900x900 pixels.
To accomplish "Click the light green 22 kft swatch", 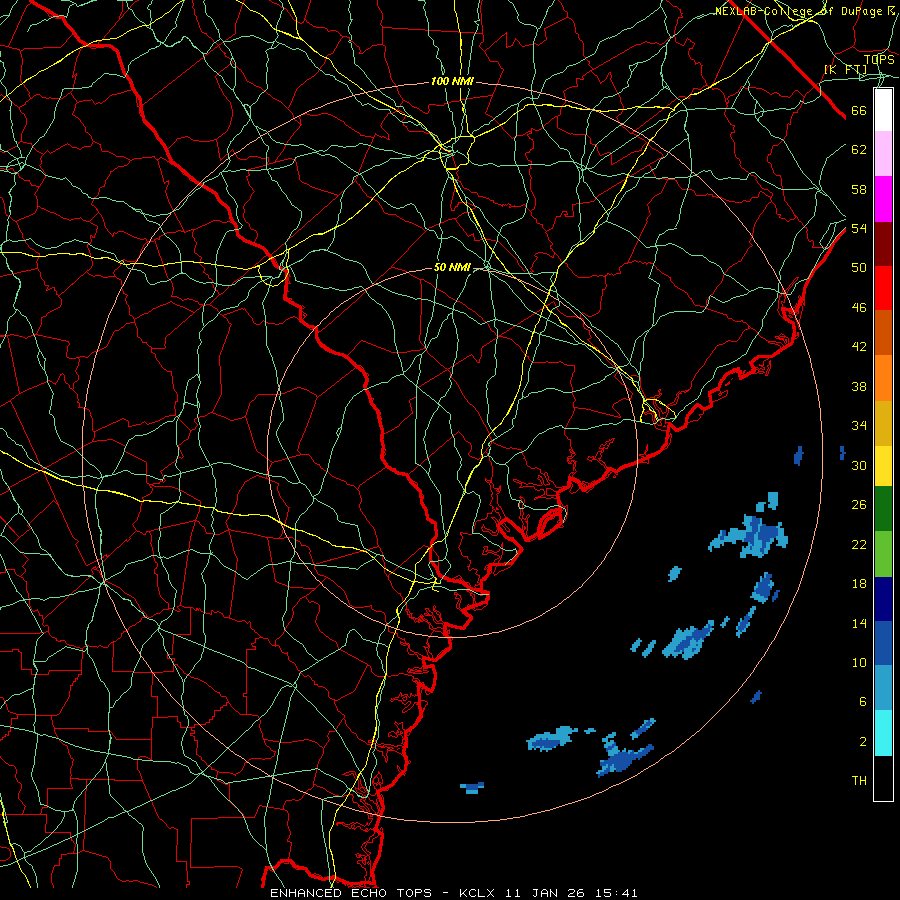I will click(883, 554).
